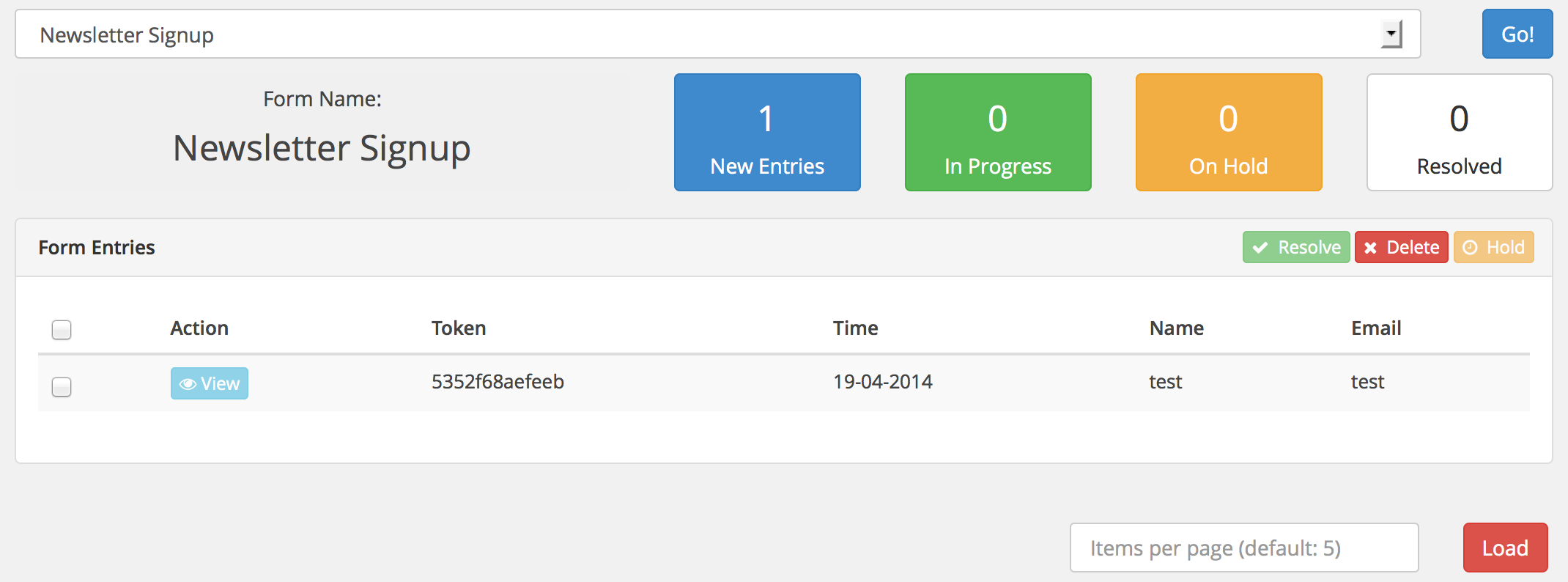Sort by the Token column header
This screenshot has width=1568, height=582.
[x=459, y=328]
